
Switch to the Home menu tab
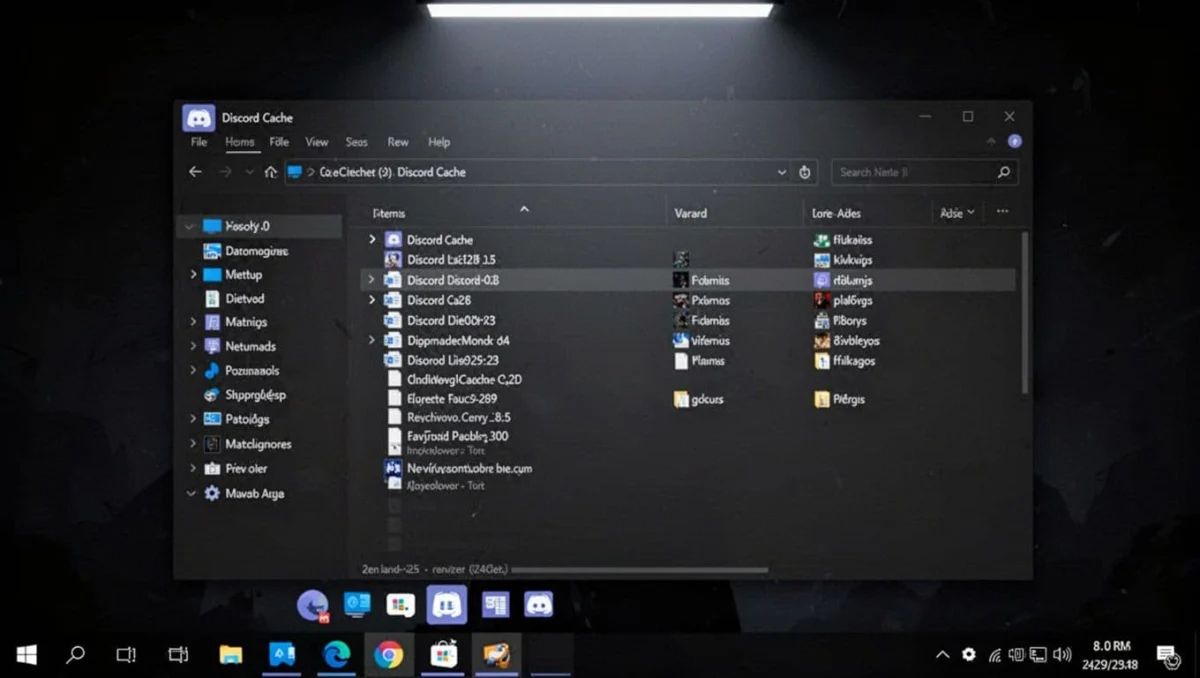point(240,141)
